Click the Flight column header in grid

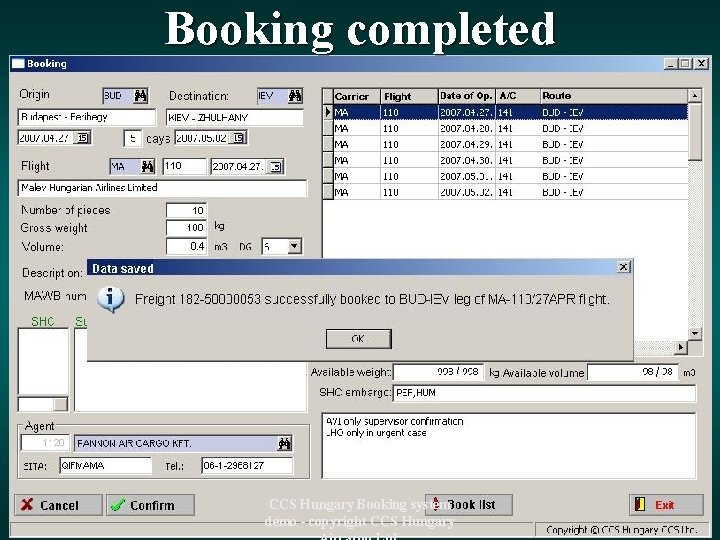(409, 96)
